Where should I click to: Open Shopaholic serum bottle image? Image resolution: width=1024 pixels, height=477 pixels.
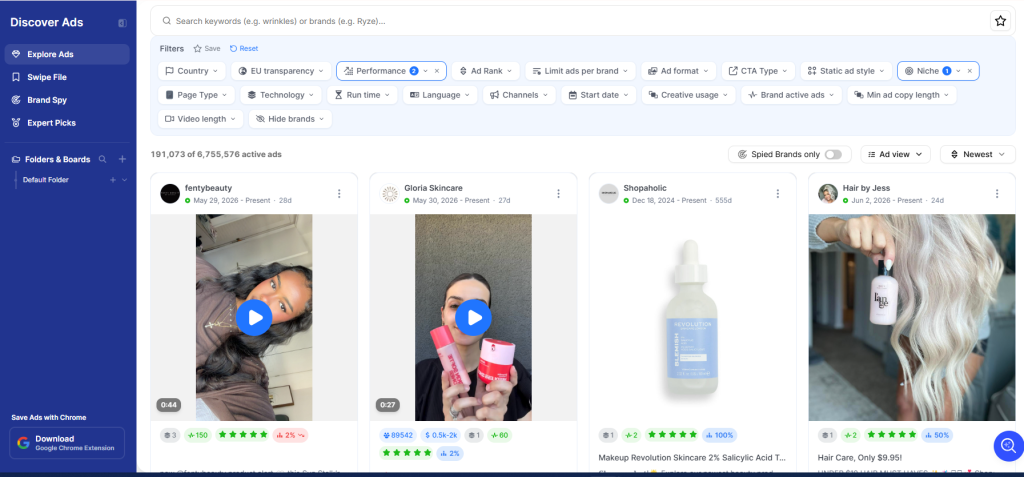[x=692, y=318]
